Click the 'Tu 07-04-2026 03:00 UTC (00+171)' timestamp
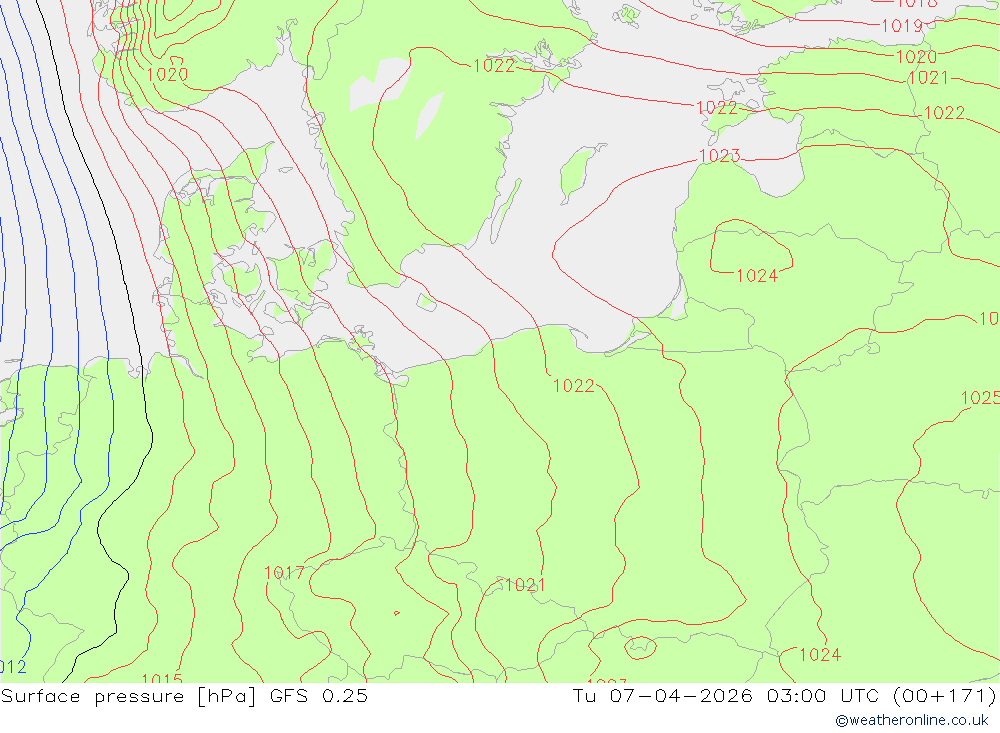This screenshot has height=733, width=1000. (x=784, y=696)
